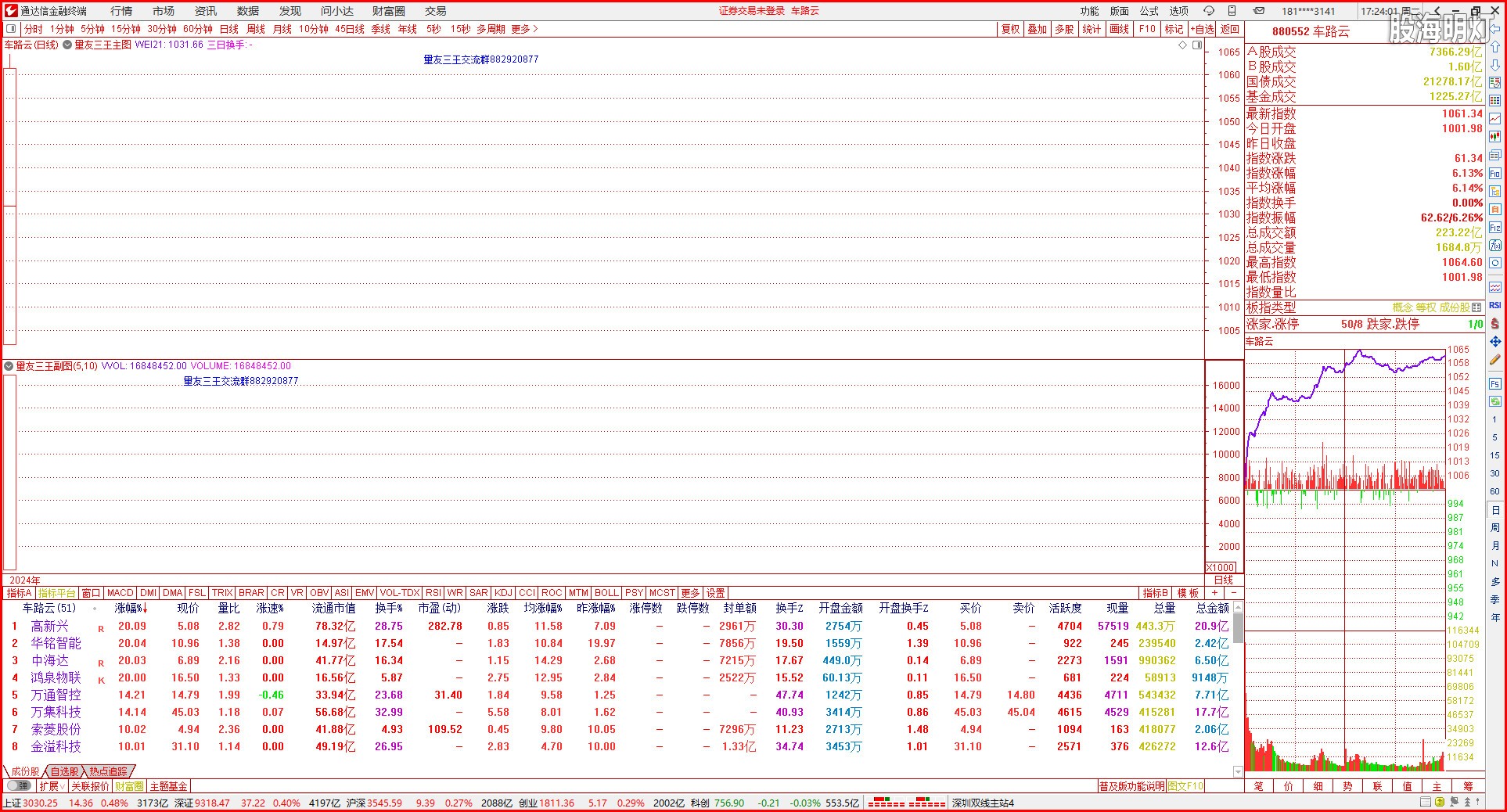Open the 指标B selector
The image size is (1507, 812).
(x=1155, y=593)
